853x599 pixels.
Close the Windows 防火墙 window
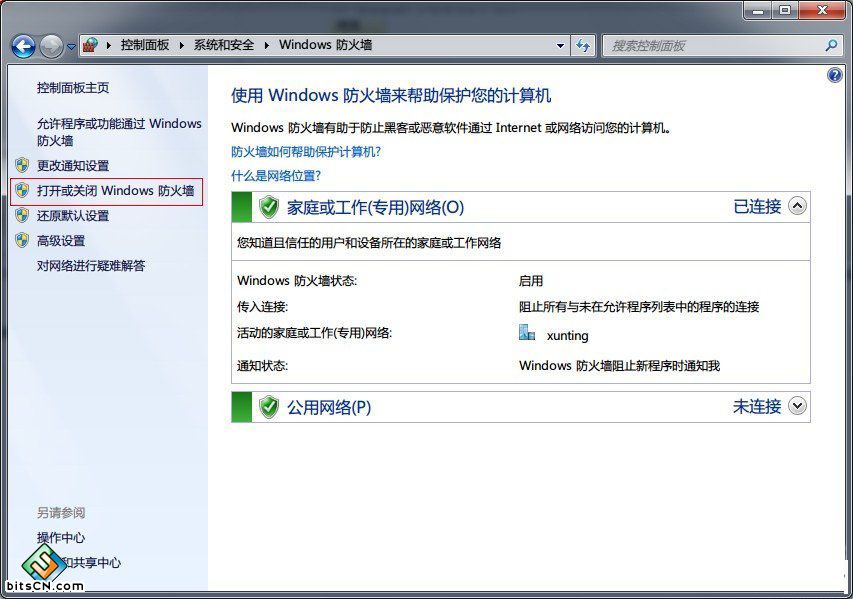coord(823,10)
